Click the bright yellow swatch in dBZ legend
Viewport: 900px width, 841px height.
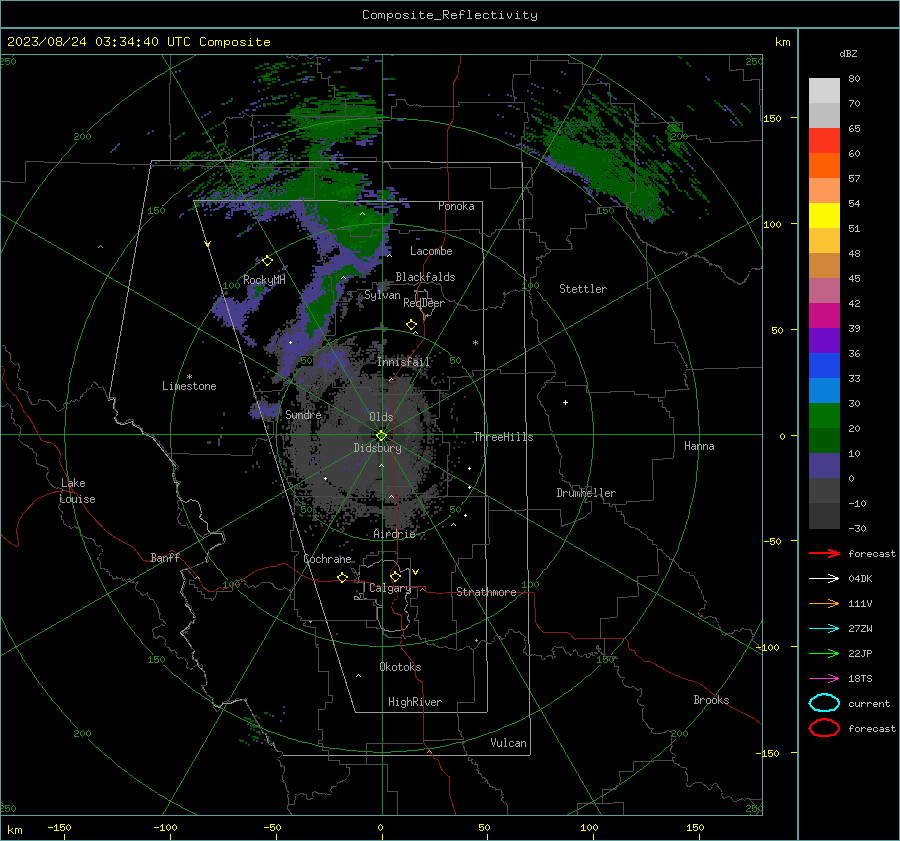(x=824, y=216)
